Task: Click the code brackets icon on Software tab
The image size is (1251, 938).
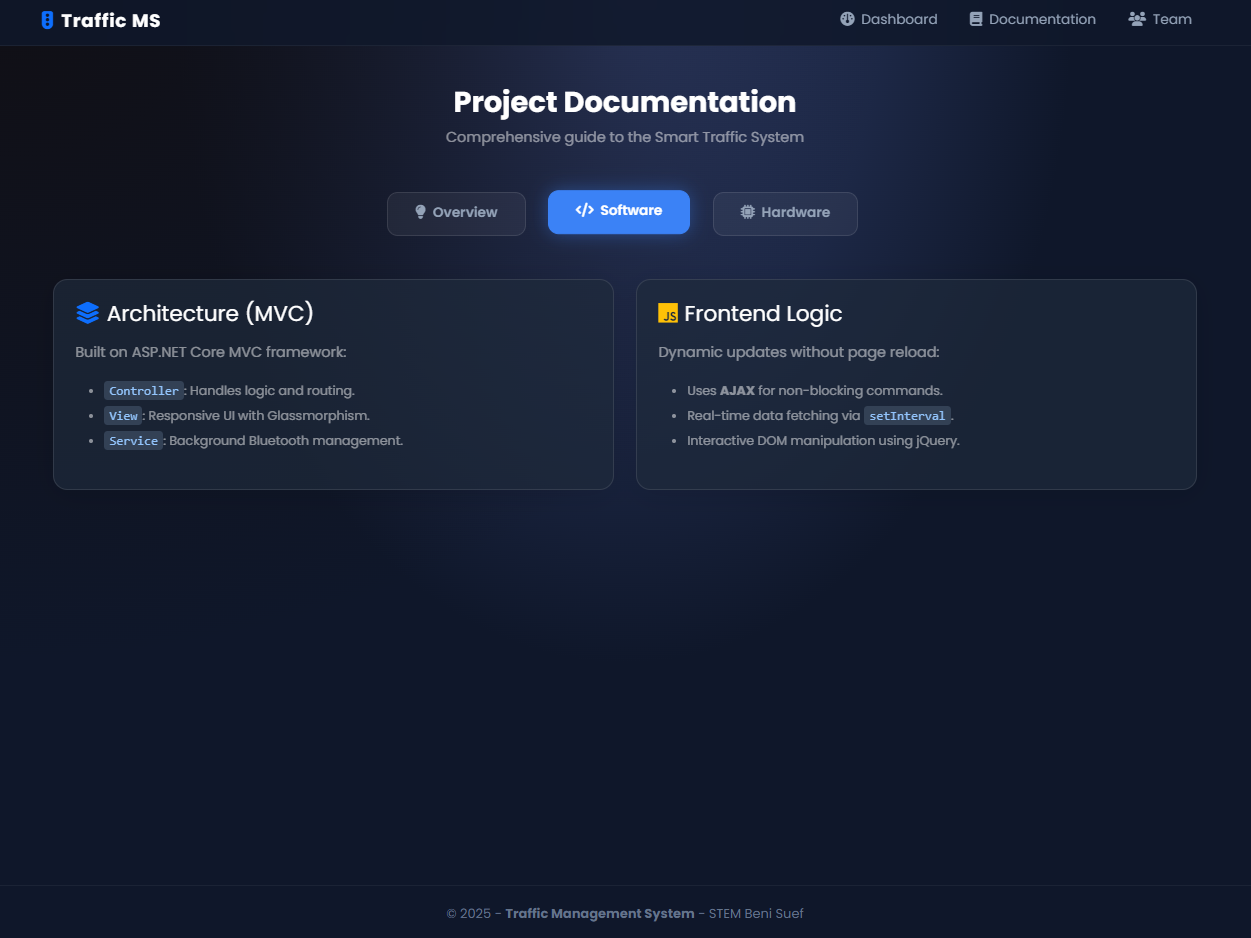Action: coord(584,210)
